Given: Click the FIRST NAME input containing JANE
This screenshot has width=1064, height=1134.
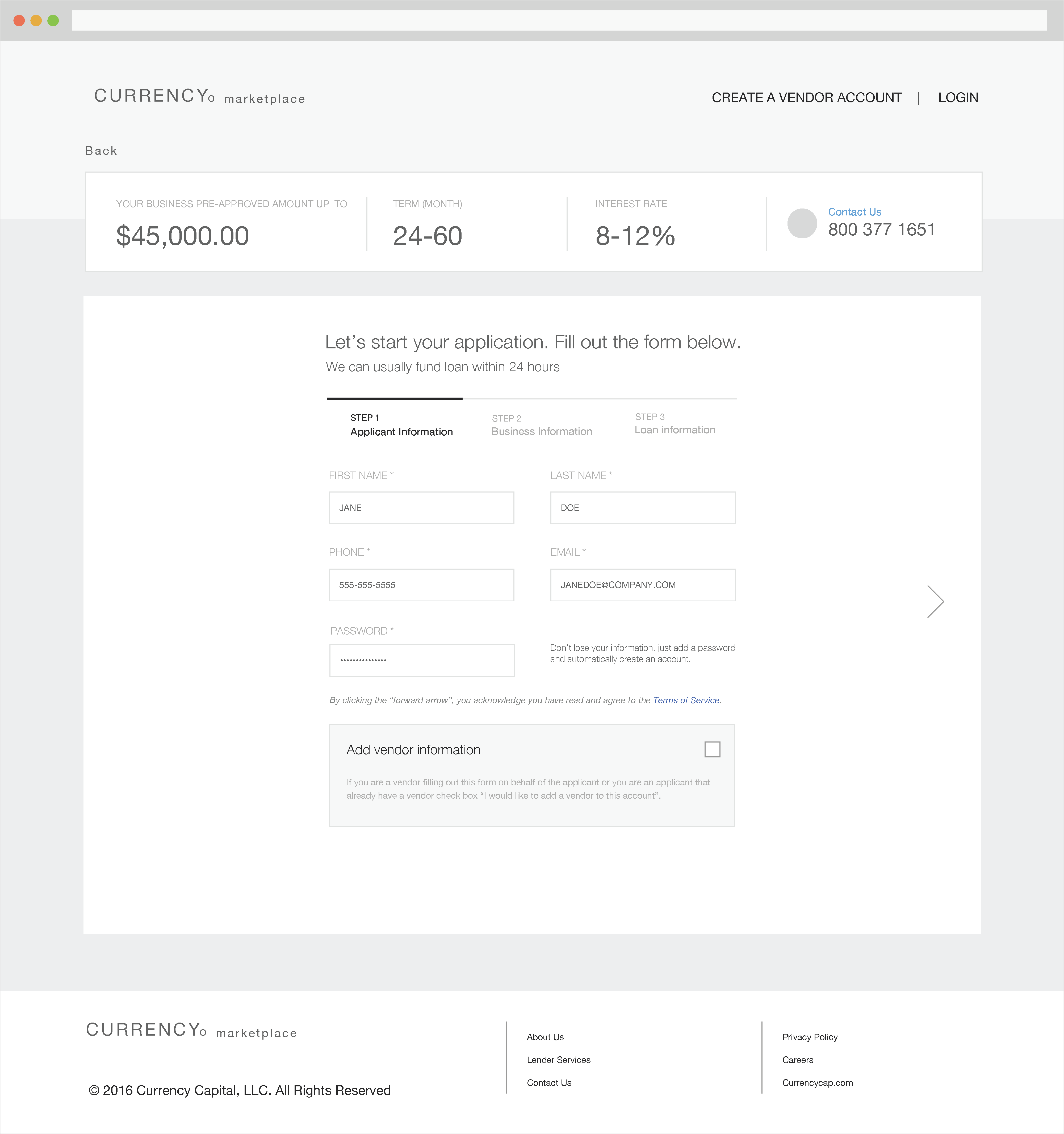Looking at the screenshot, I should (421, 507).
